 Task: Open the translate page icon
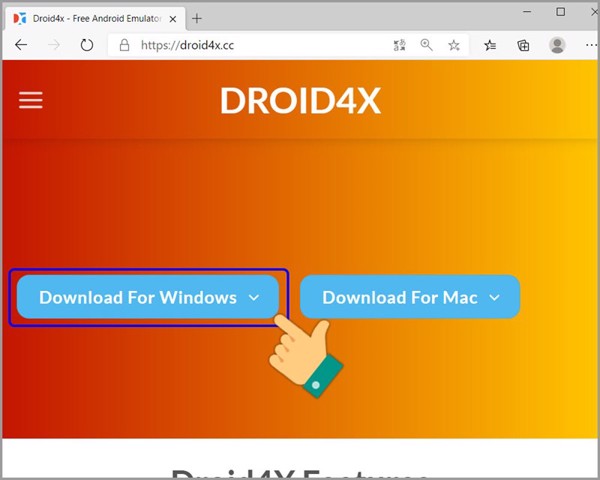pyautogui.click(x=399, y=45)
